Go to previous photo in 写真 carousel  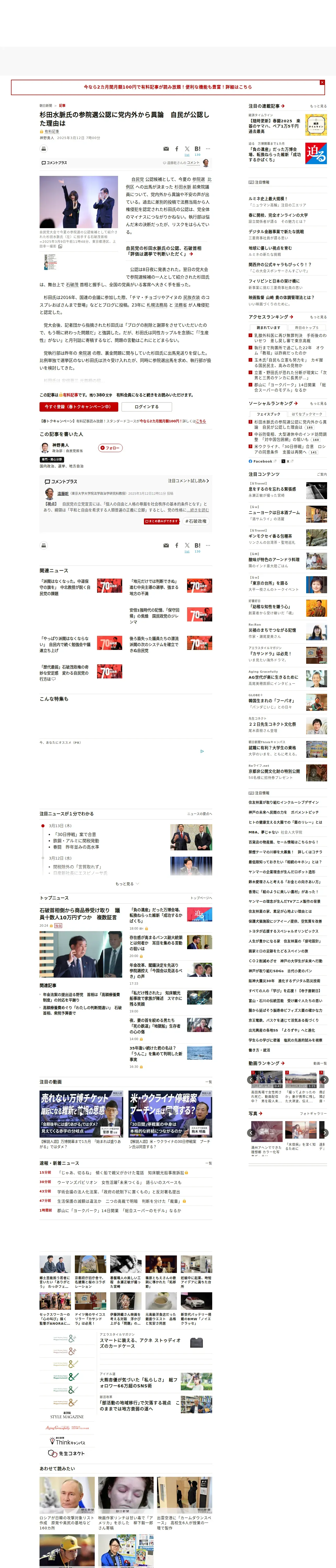[x=251, y=1133]
